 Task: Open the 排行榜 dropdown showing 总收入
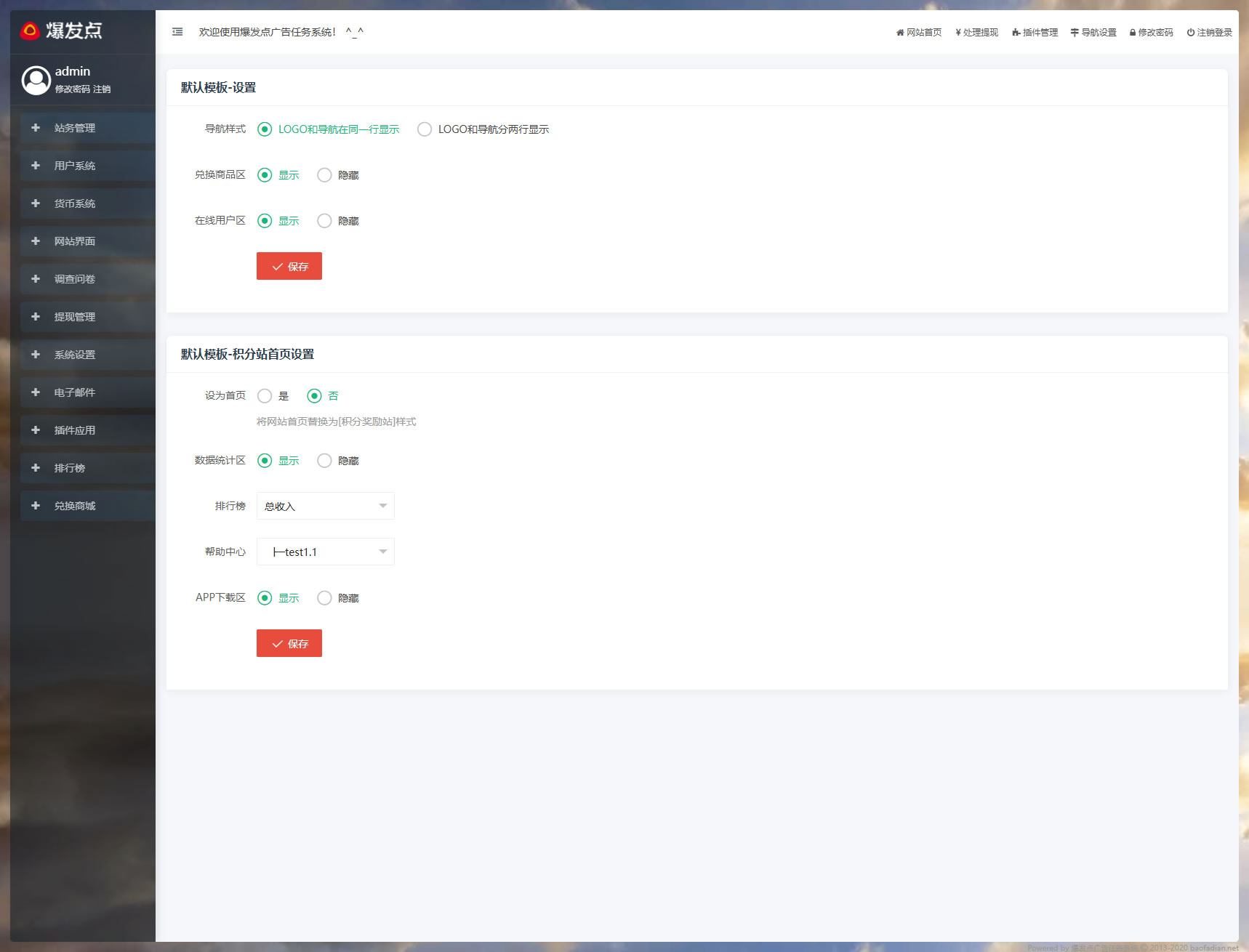coord(325,507)
